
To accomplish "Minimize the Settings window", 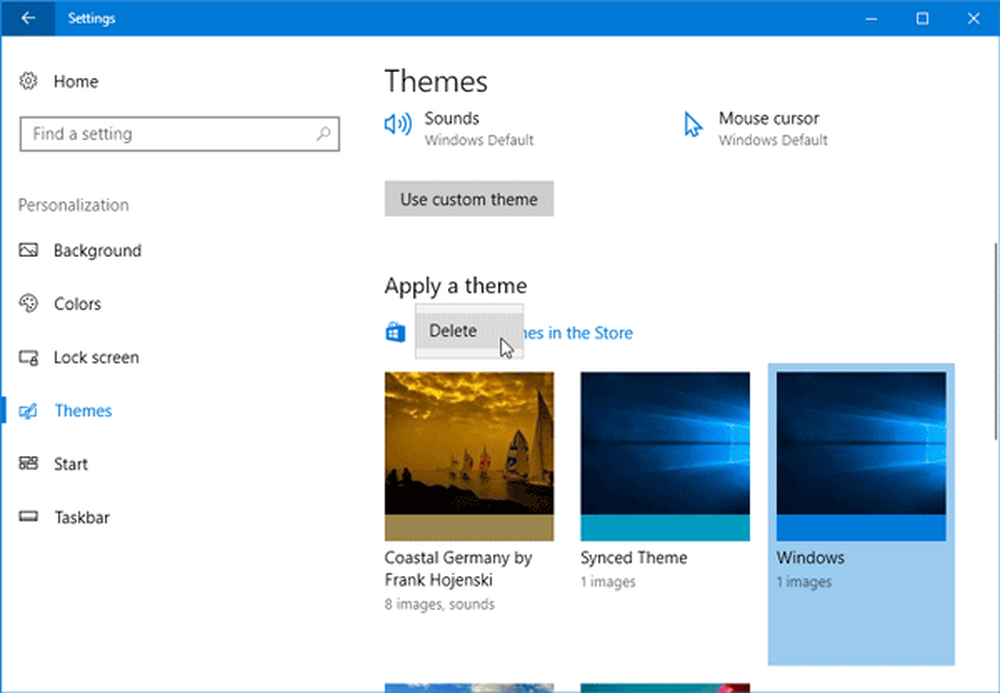I will [871, 18].
